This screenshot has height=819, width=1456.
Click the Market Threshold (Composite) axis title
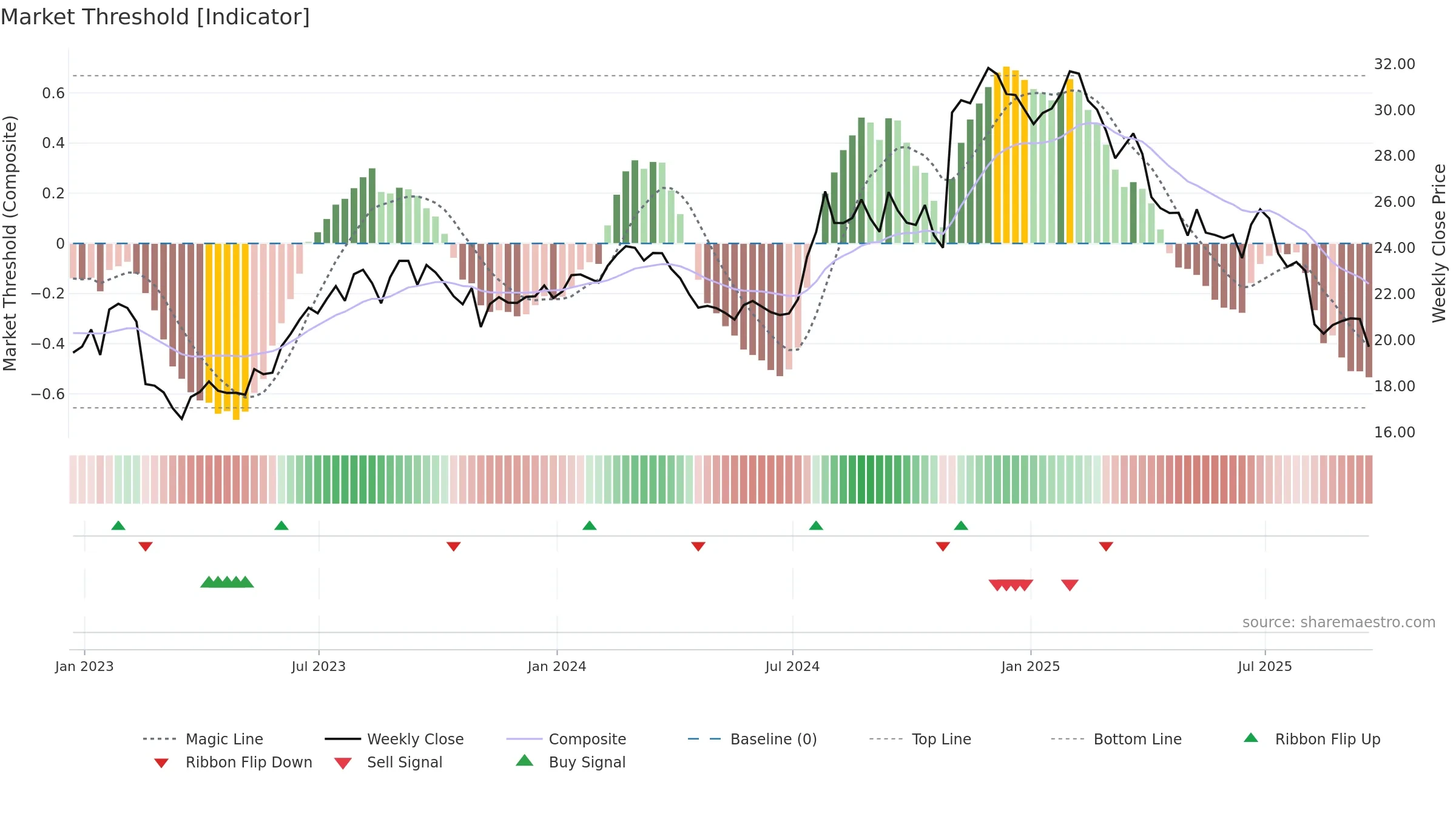10,243
